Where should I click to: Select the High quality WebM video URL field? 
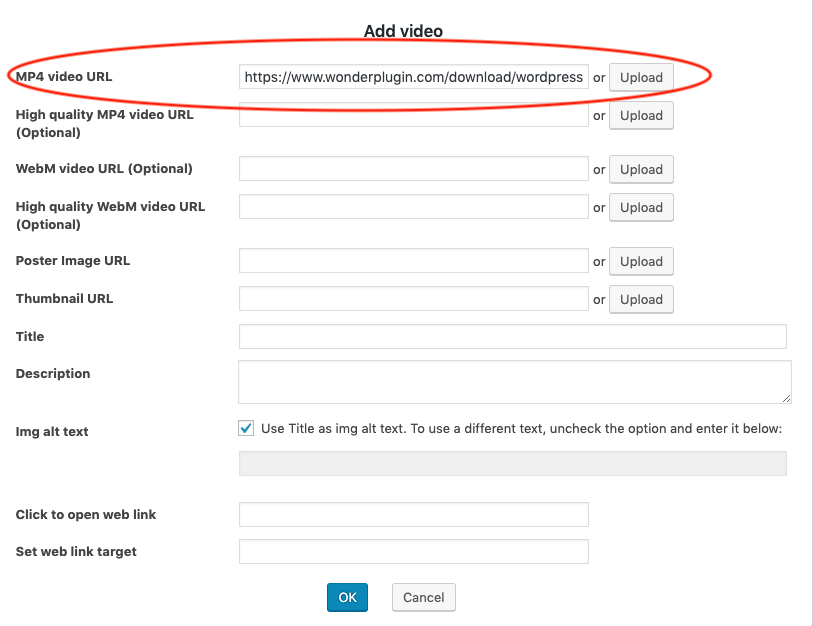(x=413, y=207)
